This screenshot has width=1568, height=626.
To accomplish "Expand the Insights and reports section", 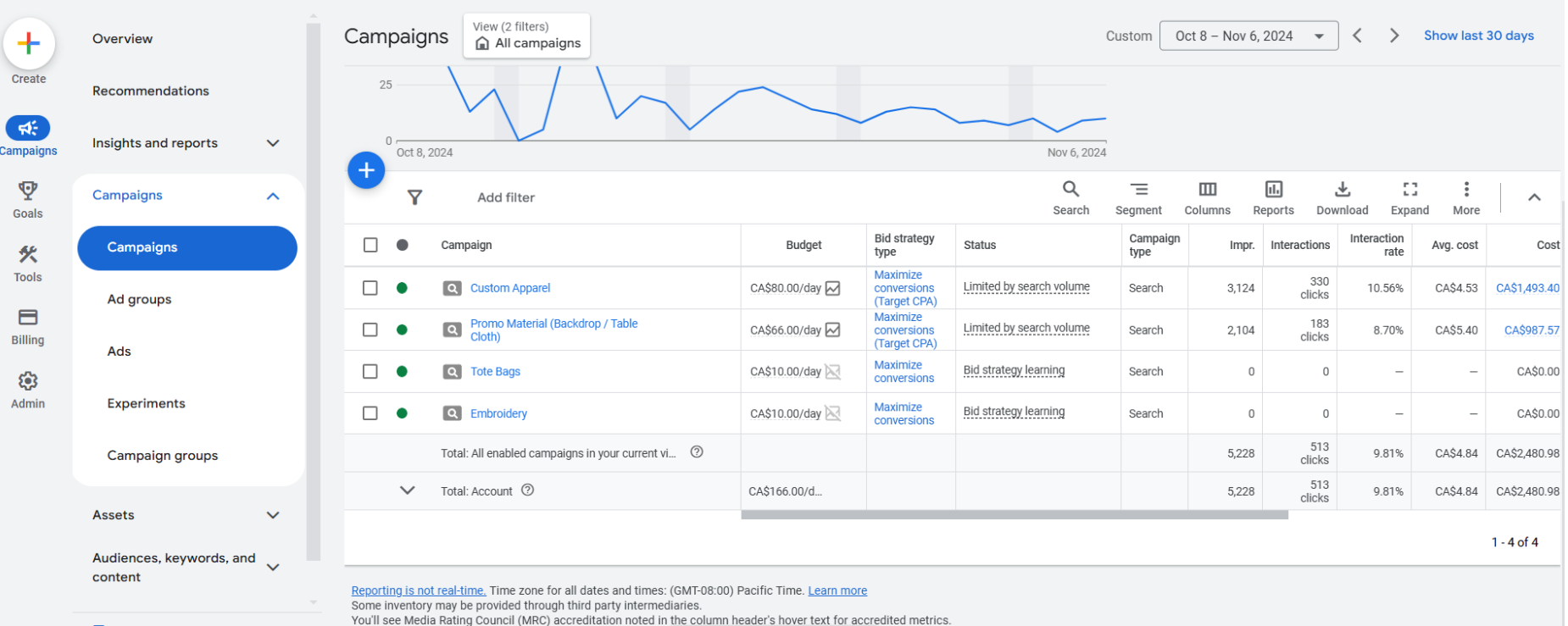I will (x=272, y=143).
